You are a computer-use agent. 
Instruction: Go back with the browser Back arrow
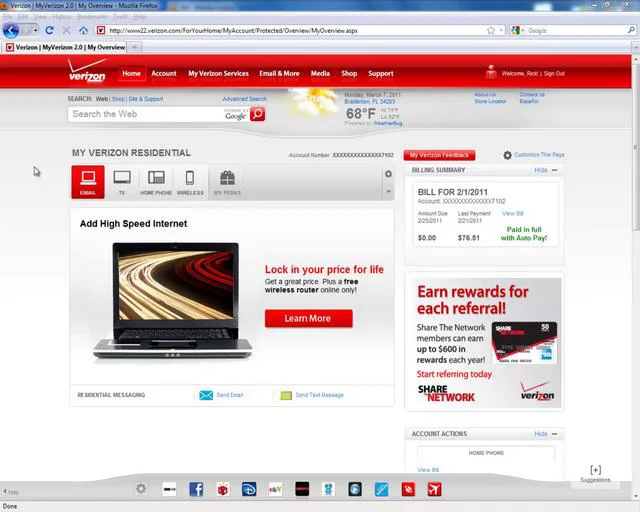click(x=11, y=30)
